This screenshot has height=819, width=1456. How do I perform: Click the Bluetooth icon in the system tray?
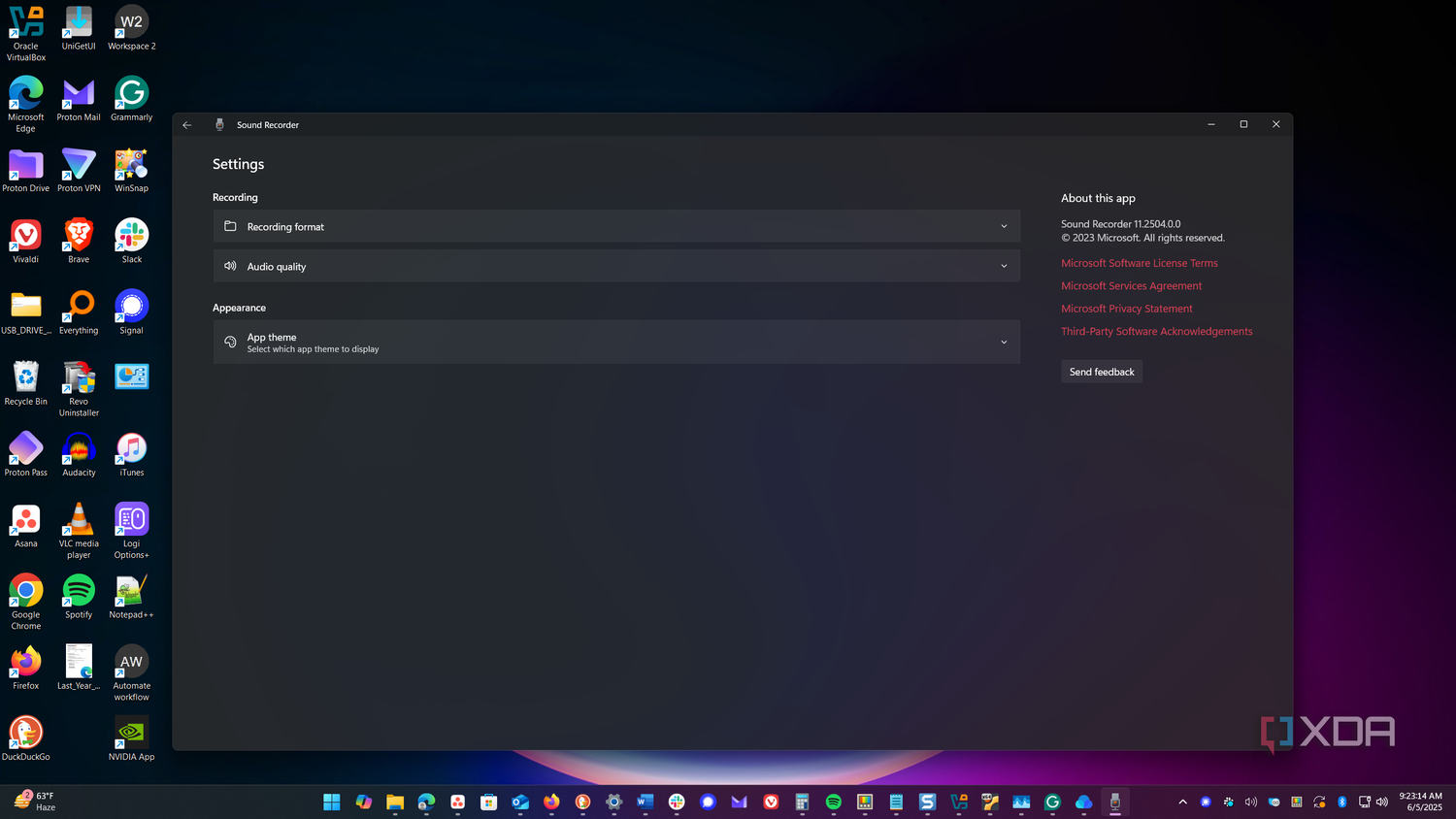[x=1342, y=802]
